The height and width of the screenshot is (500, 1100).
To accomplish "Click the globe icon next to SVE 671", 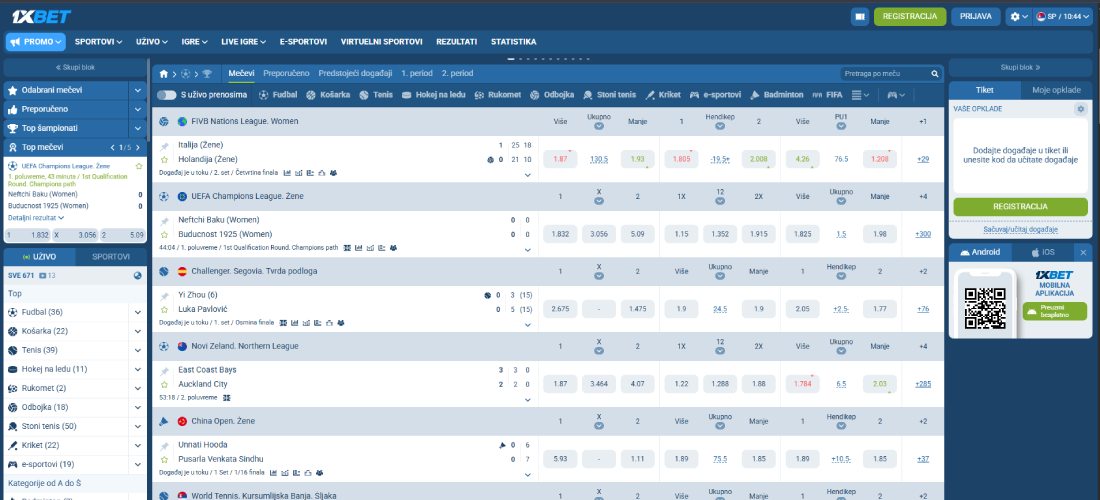I will [x=138, y=276].
